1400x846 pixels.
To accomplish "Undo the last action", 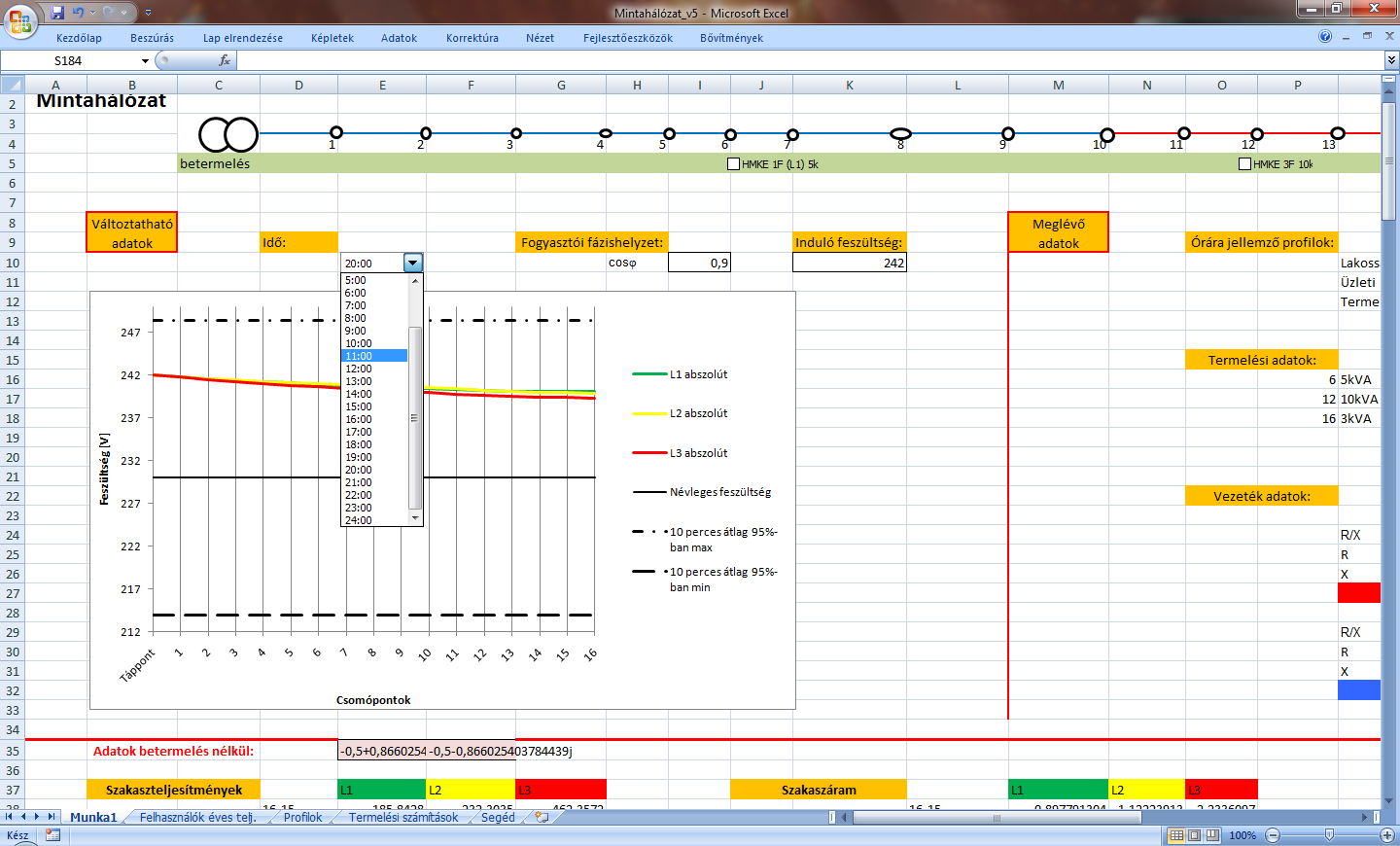I will (78, 13).
